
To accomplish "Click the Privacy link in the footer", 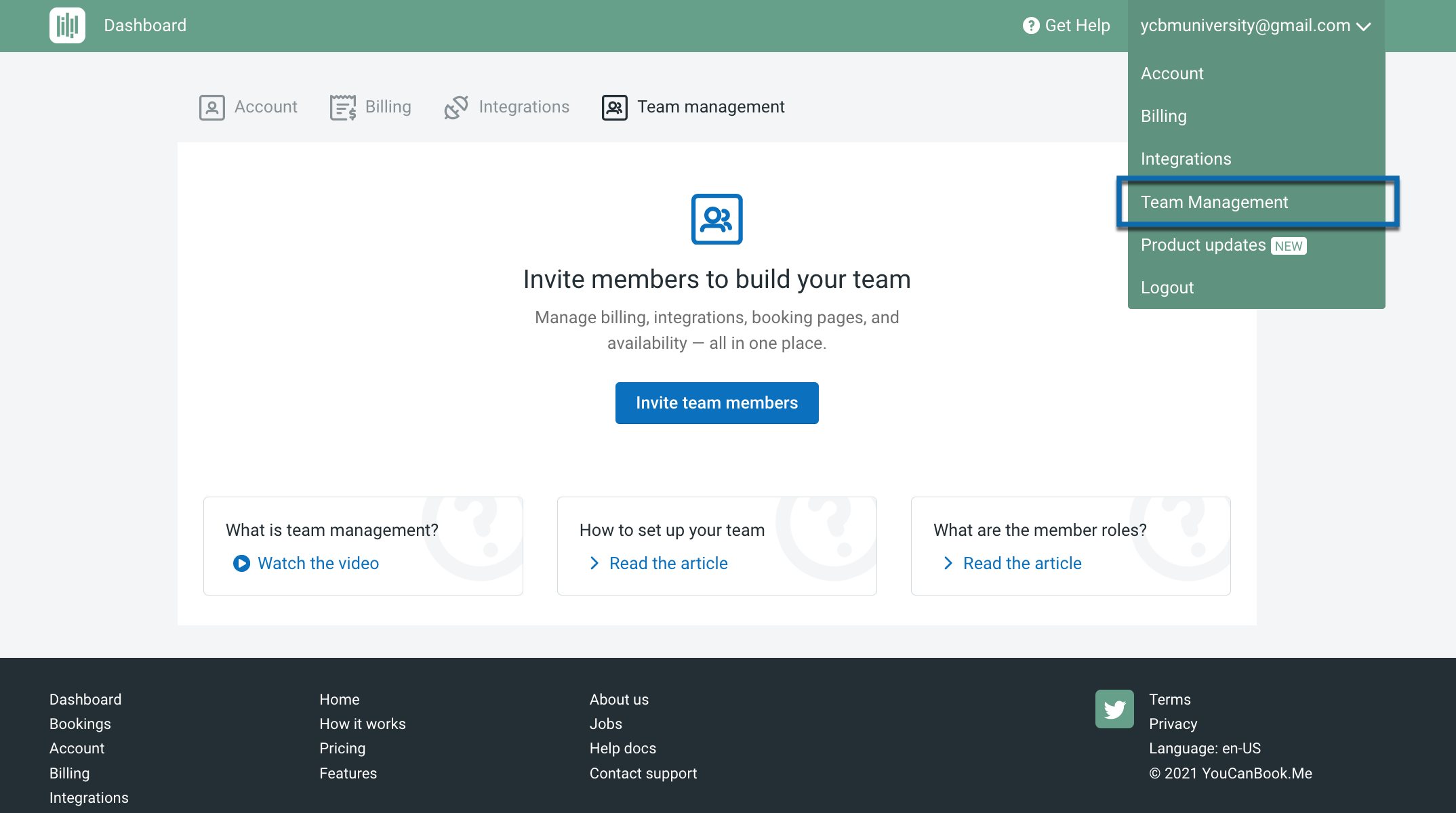I will pos(1173,724).
